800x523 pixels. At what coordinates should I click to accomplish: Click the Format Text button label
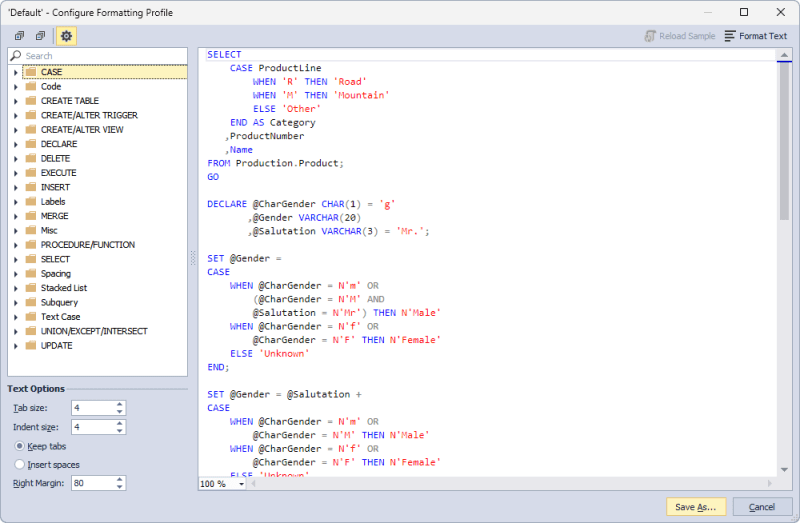(763, 36)
